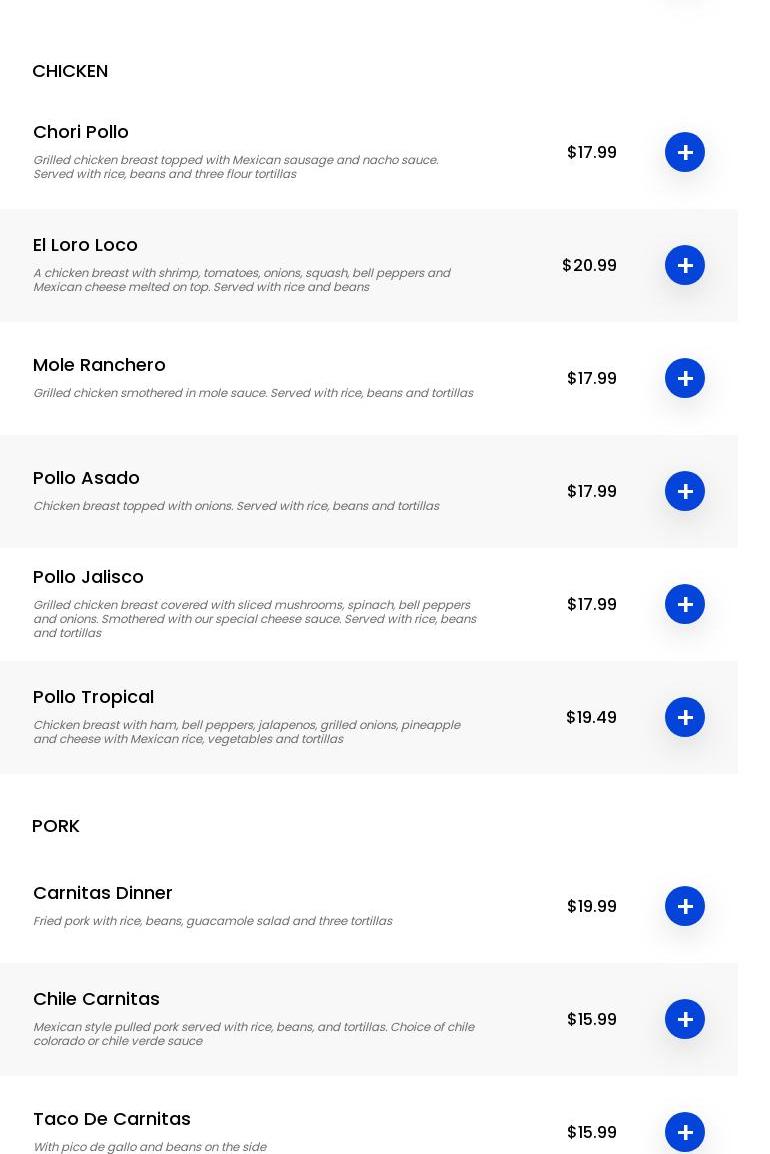Add Carnitas Dinner with the plus button
770x1154 pixels.
click(685, 906)
